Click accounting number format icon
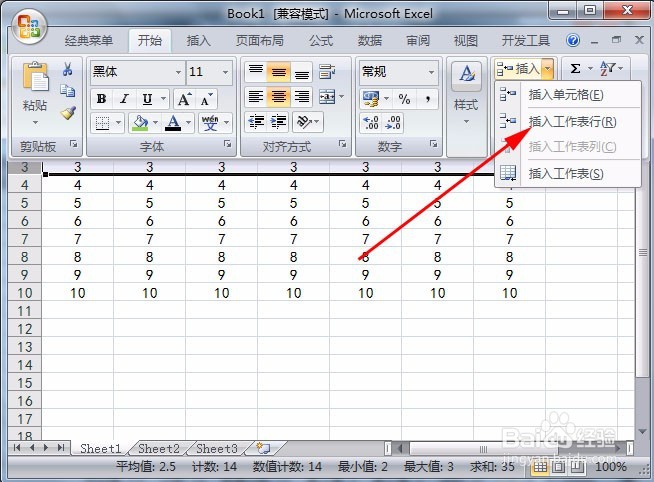 pos(371,99)
